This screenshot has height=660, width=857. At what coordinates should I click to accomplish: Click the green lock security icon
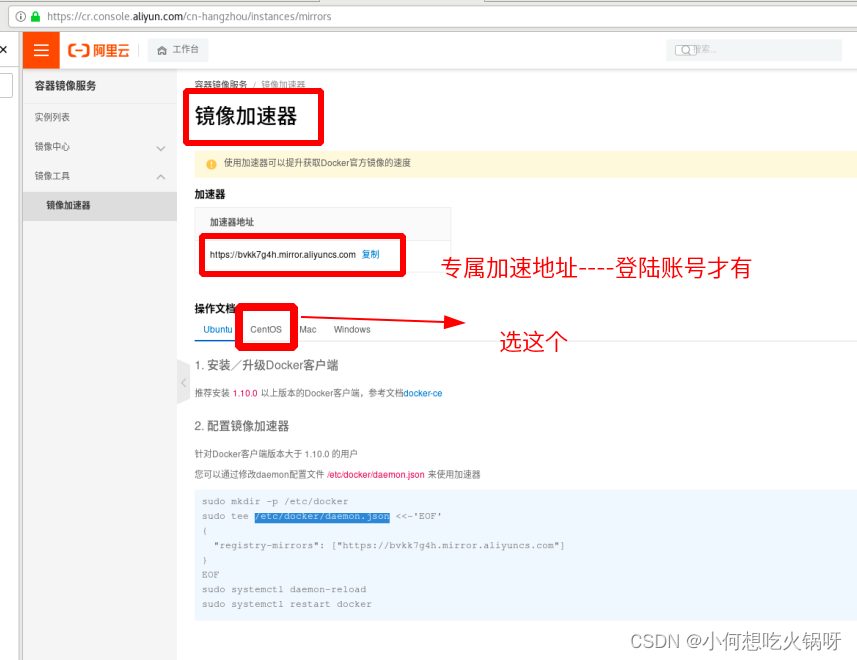36,16
